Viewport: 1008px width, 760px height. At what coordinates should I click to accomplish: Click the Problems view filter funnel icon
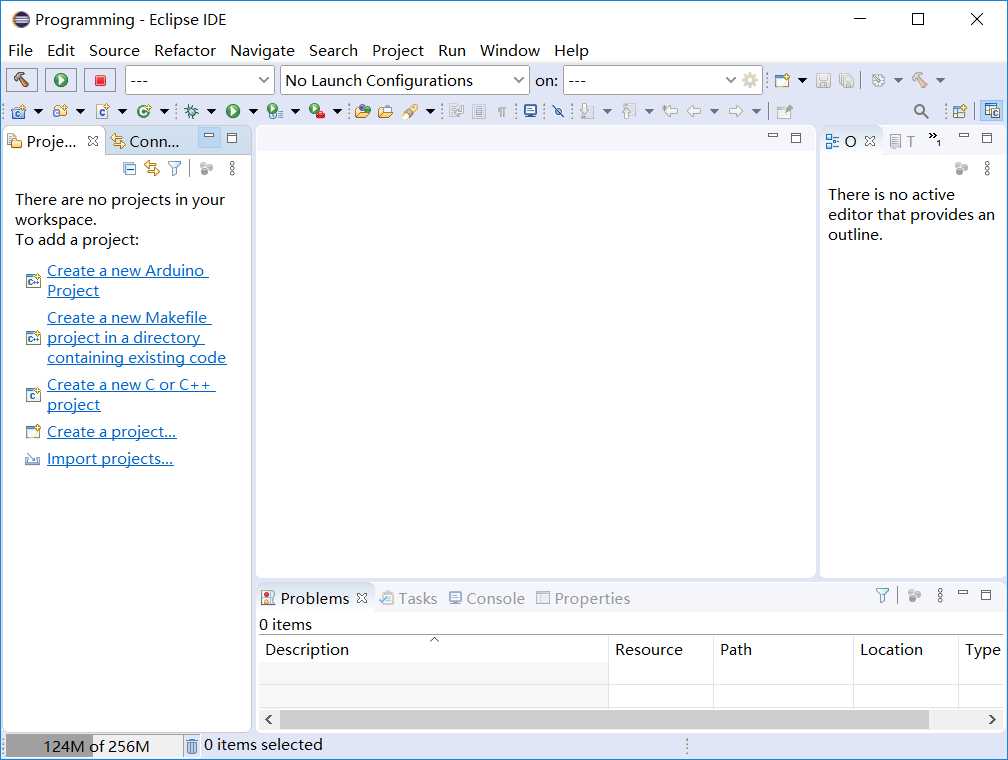(882, 595)
